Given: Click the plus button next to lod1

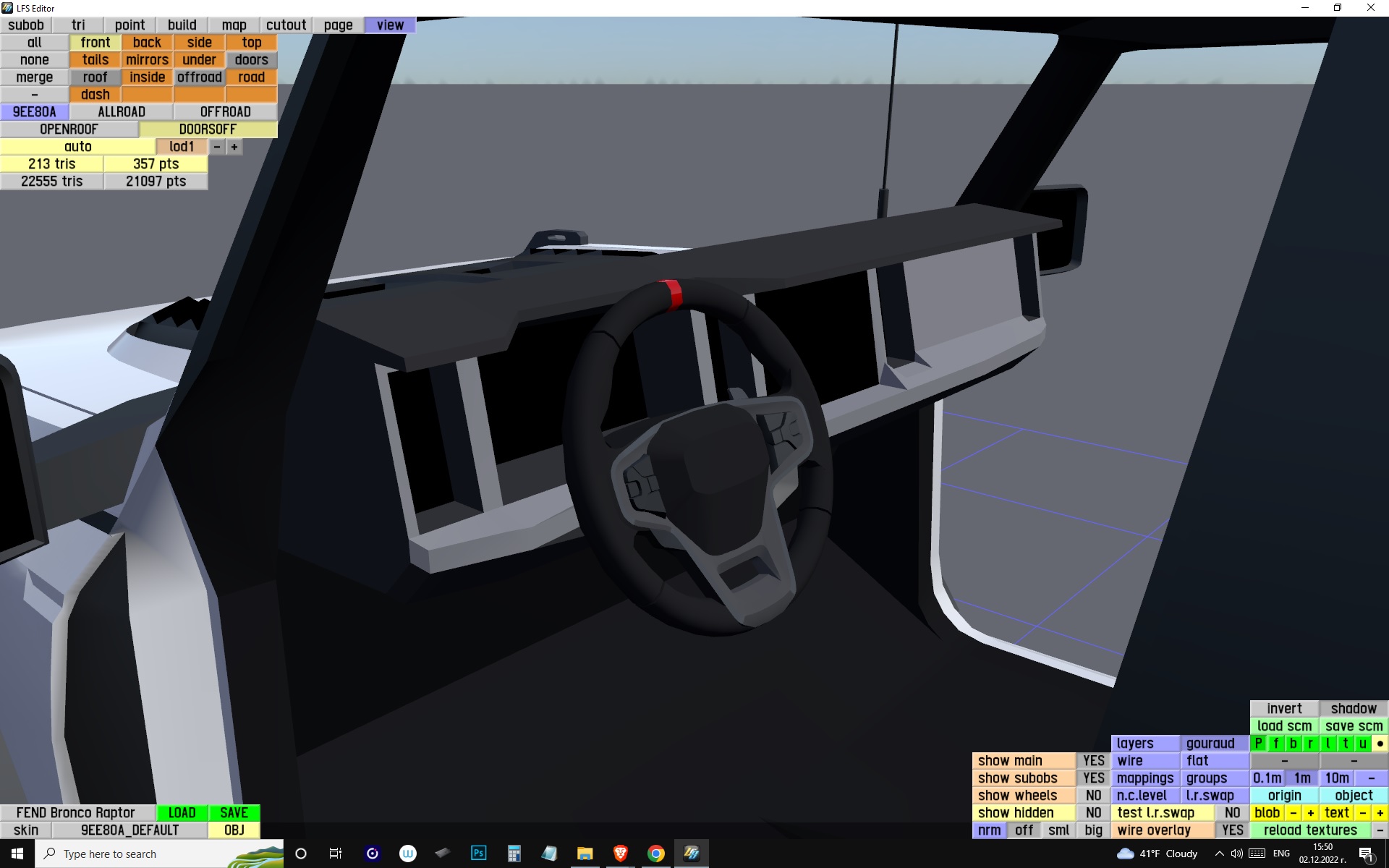Looking at the screenshot, I should tap(234, 147).
